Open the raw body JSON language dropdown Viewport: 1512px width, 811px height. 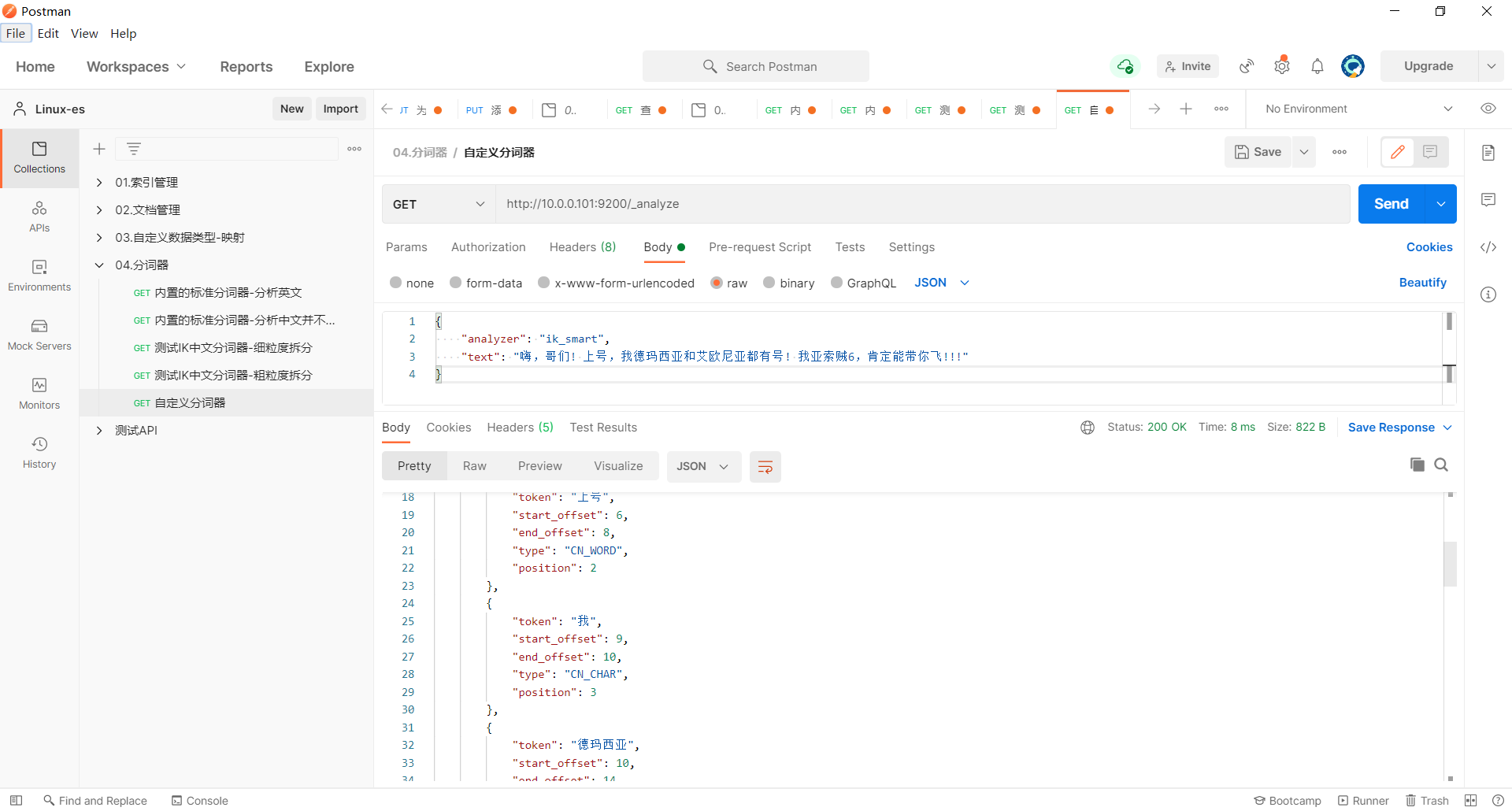942,283
